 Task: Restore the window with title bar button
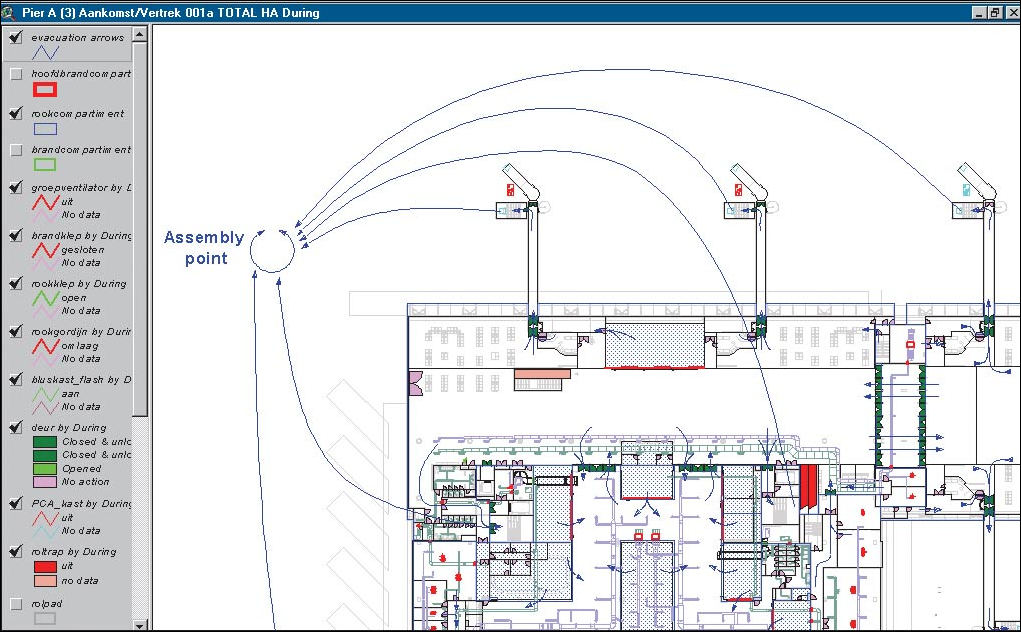click(x=995, y=12)
